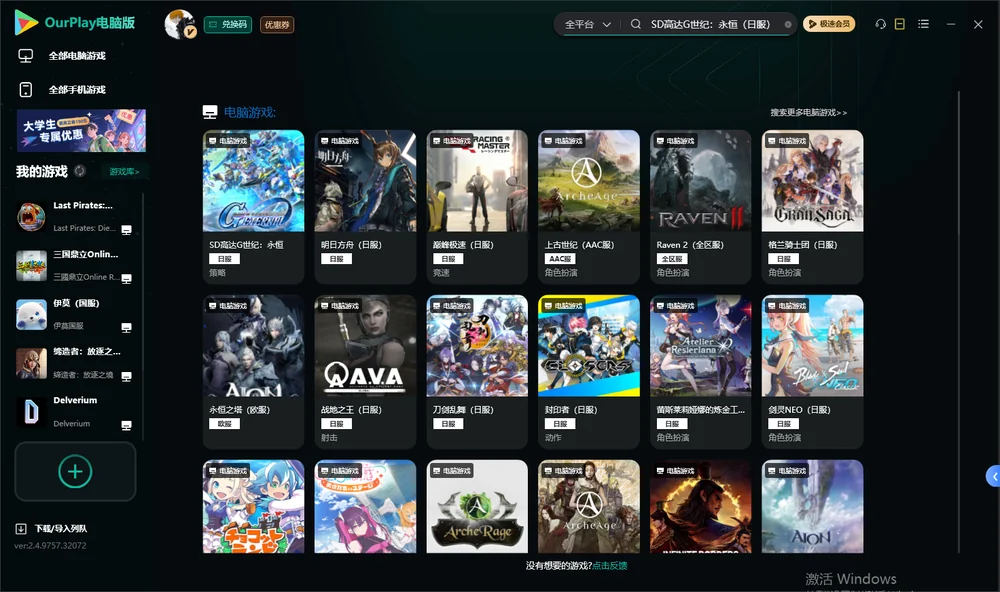Screen dimensions: 1000x592
Task: Click 全区服 tag under Raven 2
Action: pyautogui.click(x=672, y=259)
